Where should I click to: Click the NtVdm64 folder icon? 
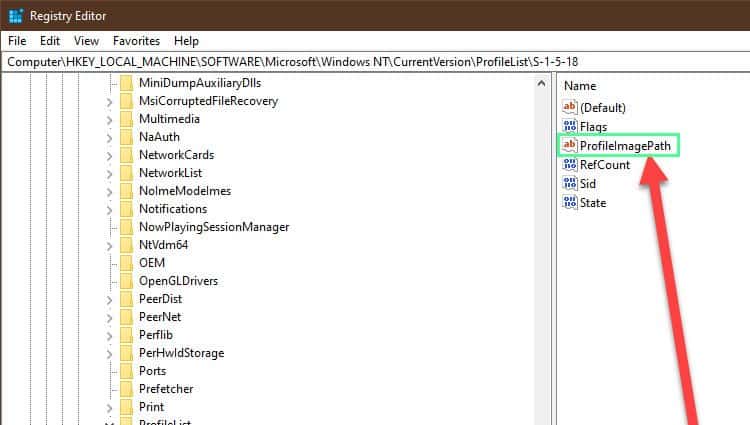click(127, 245)
